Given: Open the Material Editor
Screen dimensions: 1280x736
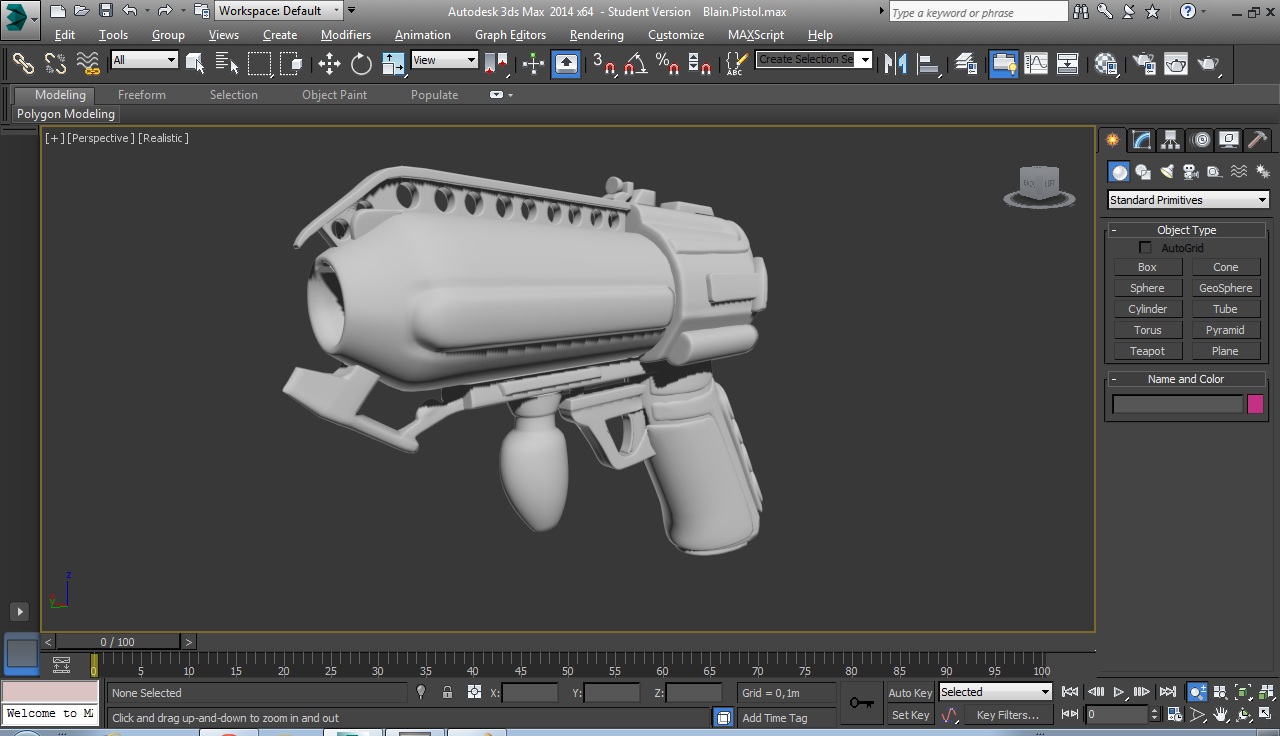Looking at the screenshot, I should [x=1105, y=64].
